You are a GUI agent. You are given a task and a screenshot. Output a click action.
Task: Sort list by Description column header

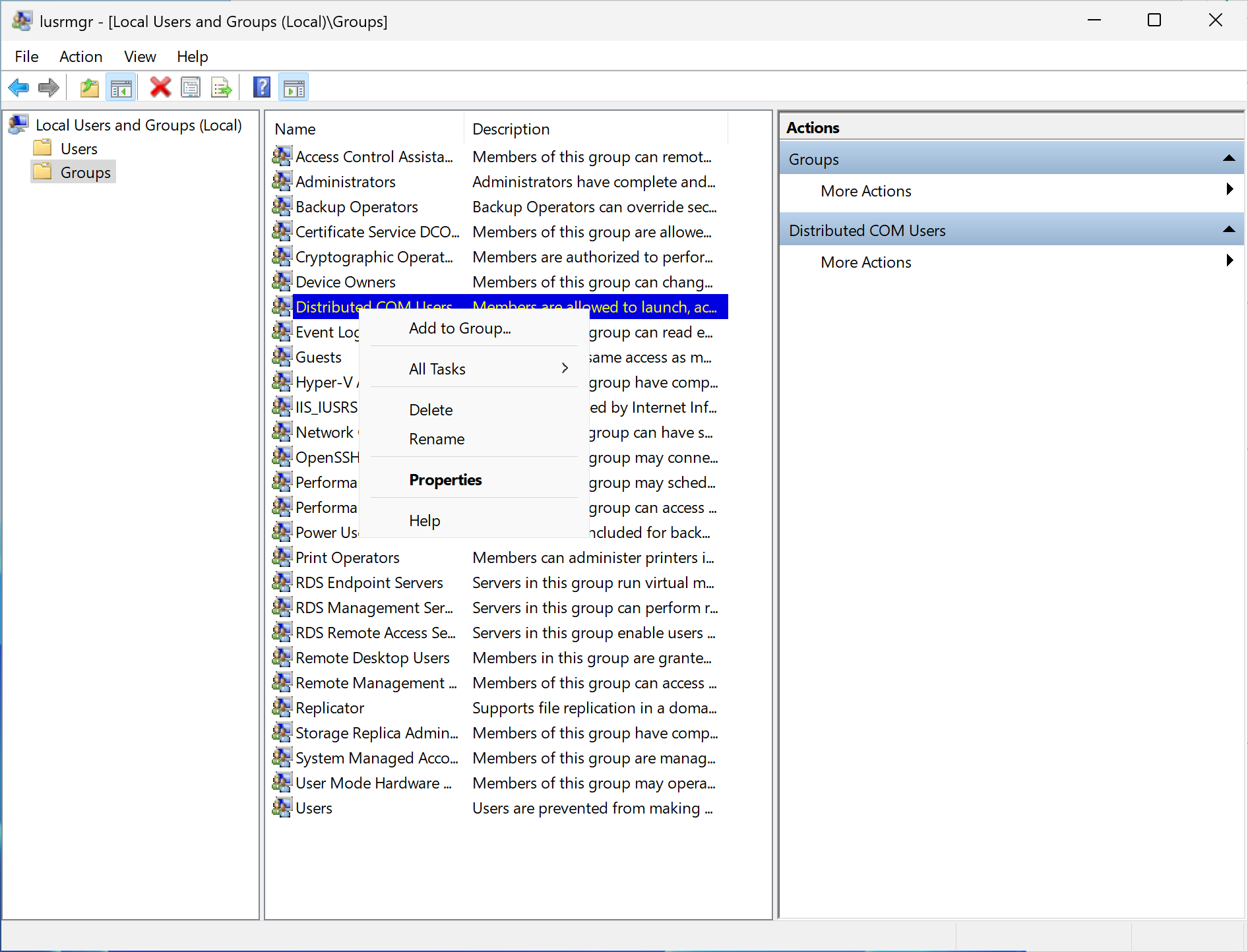pyautogui.click(x=511, y=129)
